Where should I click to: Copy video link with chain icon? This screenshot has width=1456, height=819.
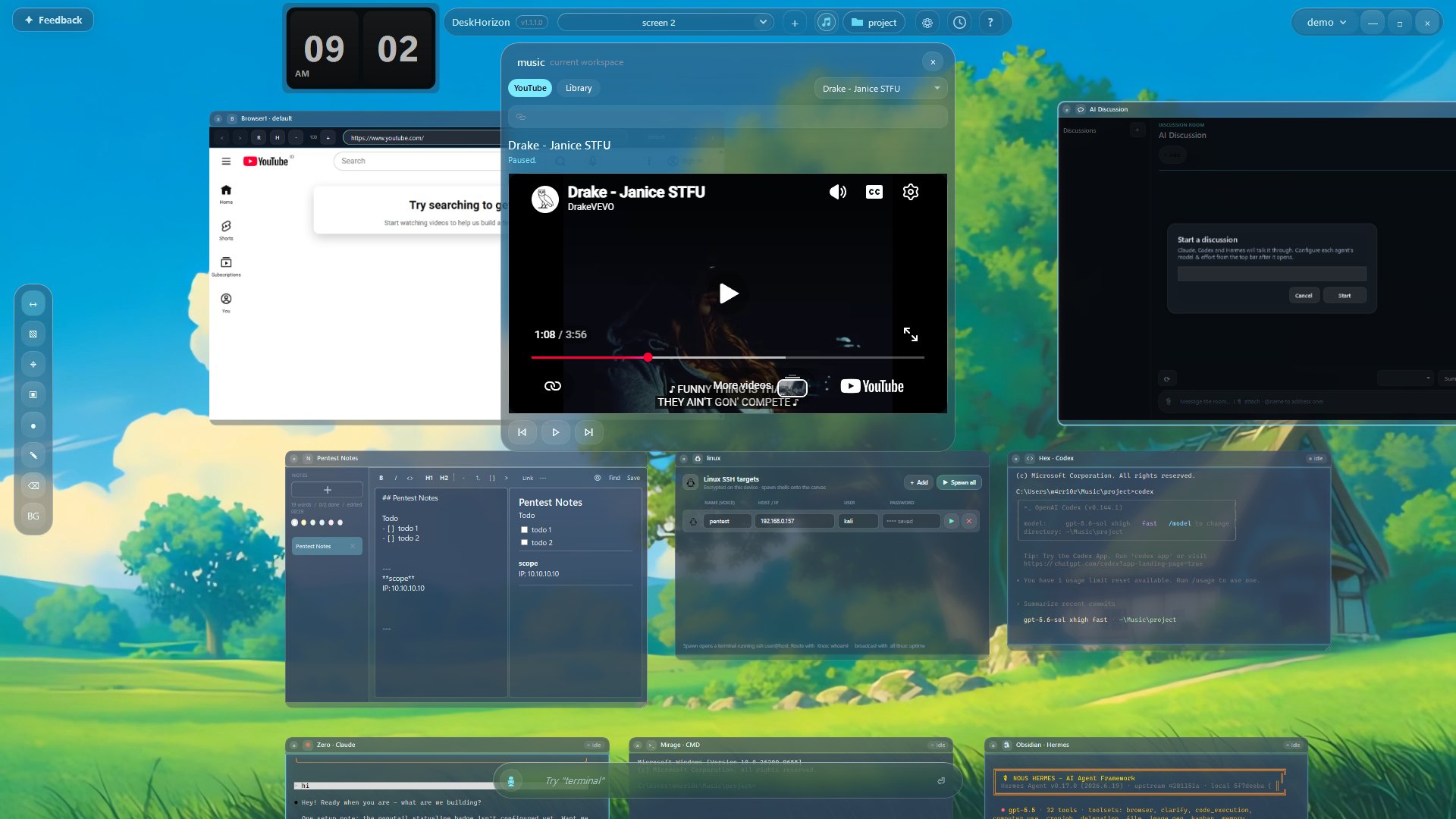[553, 386]
